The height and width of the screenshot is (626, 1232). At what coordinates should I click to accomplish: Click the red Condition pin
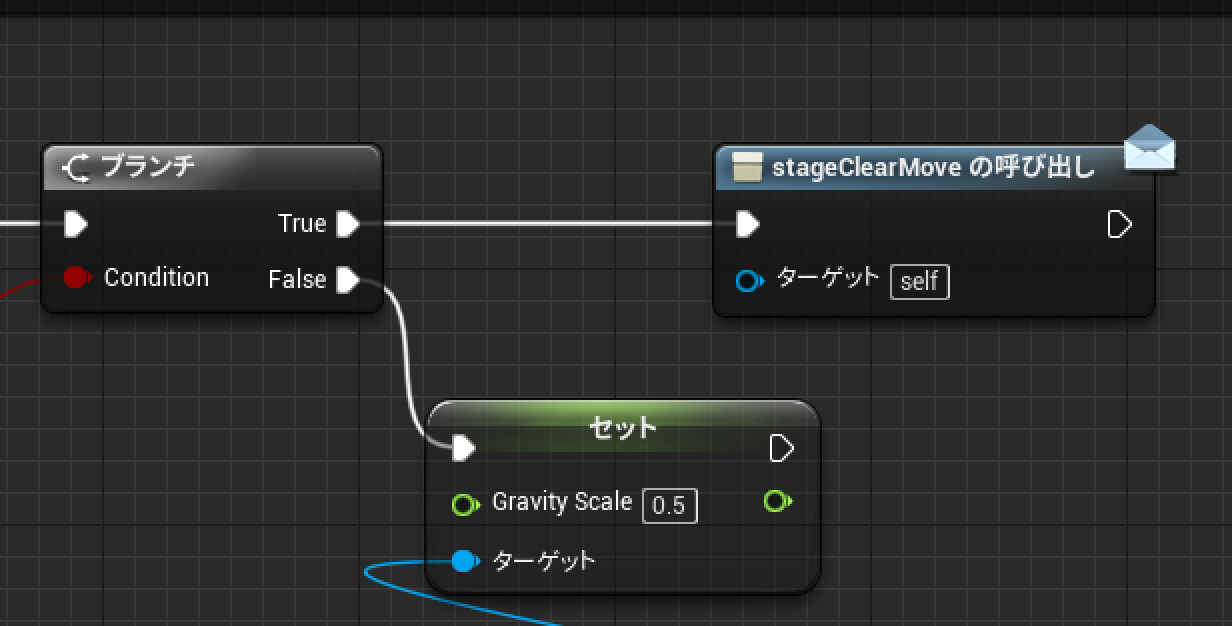[76, 277]
